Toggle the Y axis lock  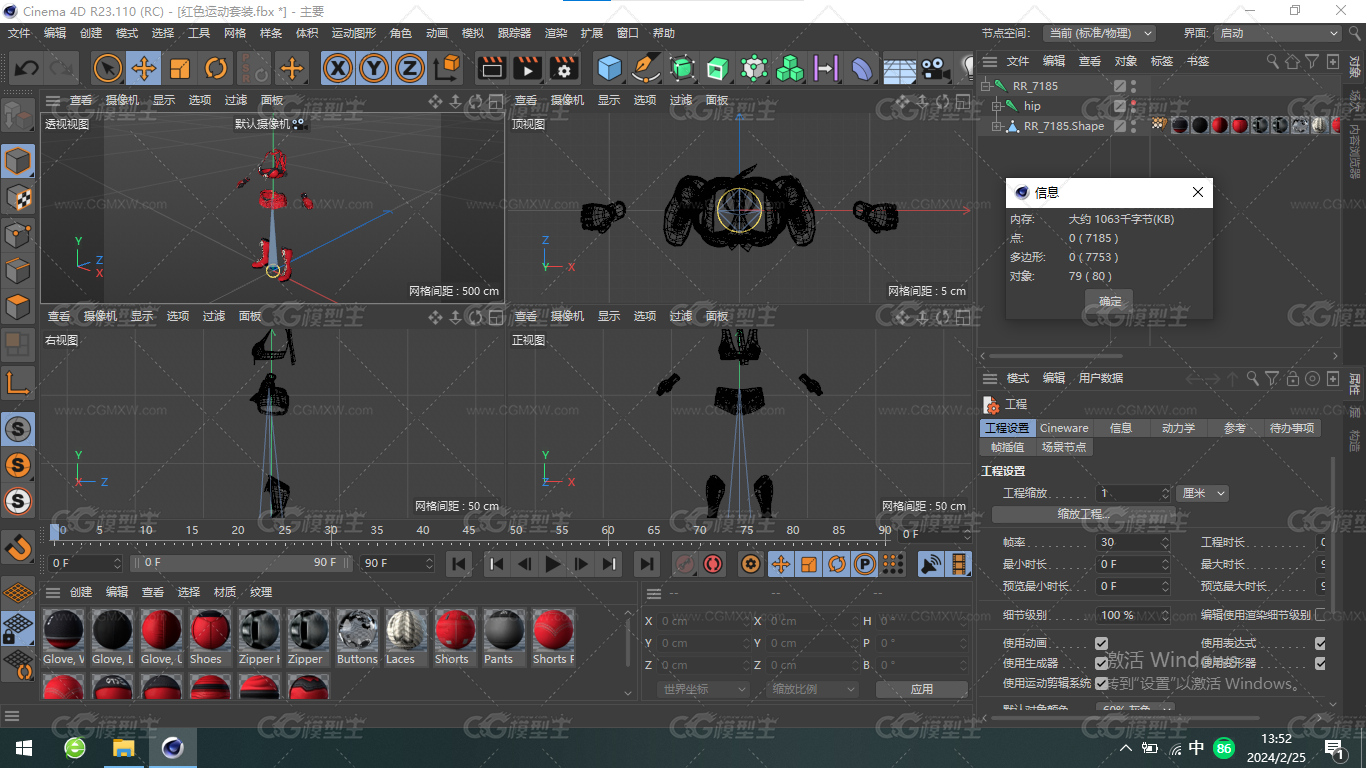pos(374,68)
